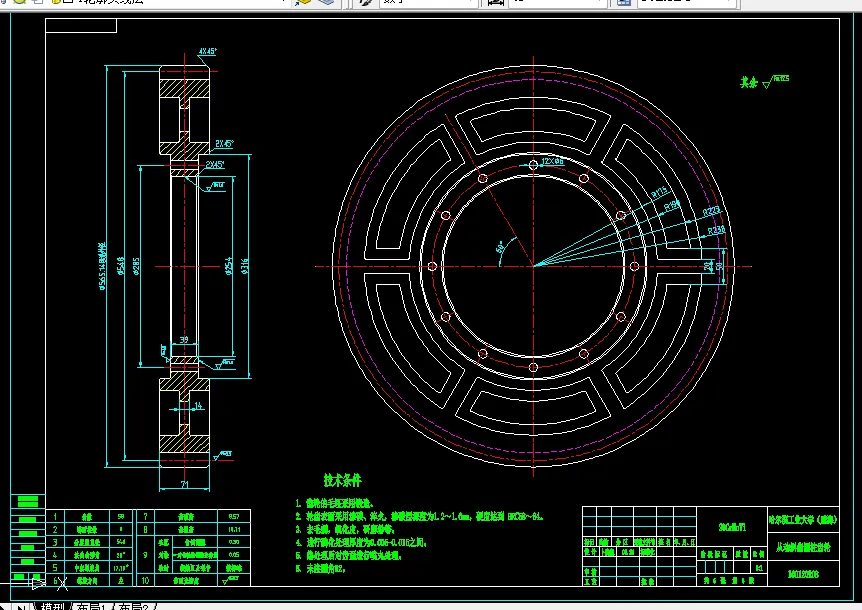Select the 39 dimension text

(x=184, y=340)
